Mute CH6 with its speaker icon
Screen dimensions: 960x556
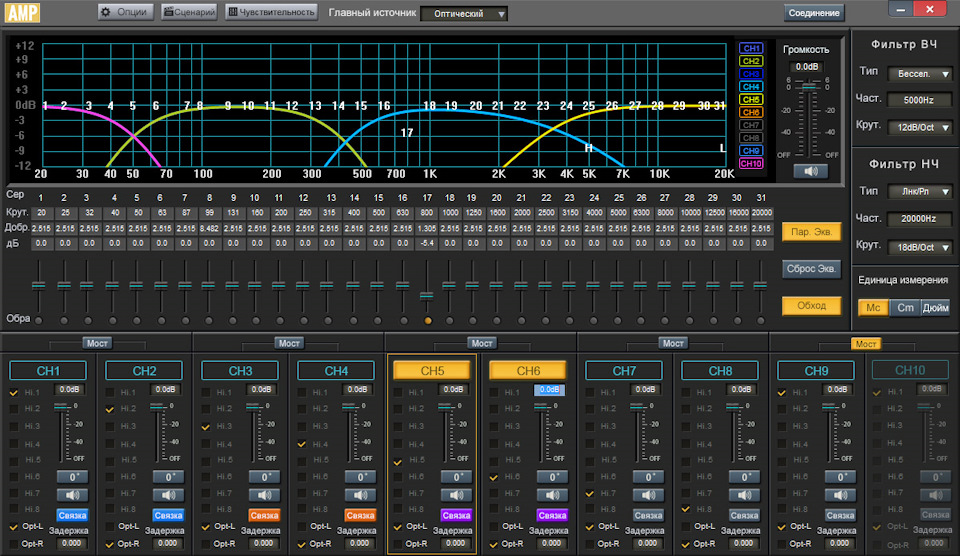(552, 495)
